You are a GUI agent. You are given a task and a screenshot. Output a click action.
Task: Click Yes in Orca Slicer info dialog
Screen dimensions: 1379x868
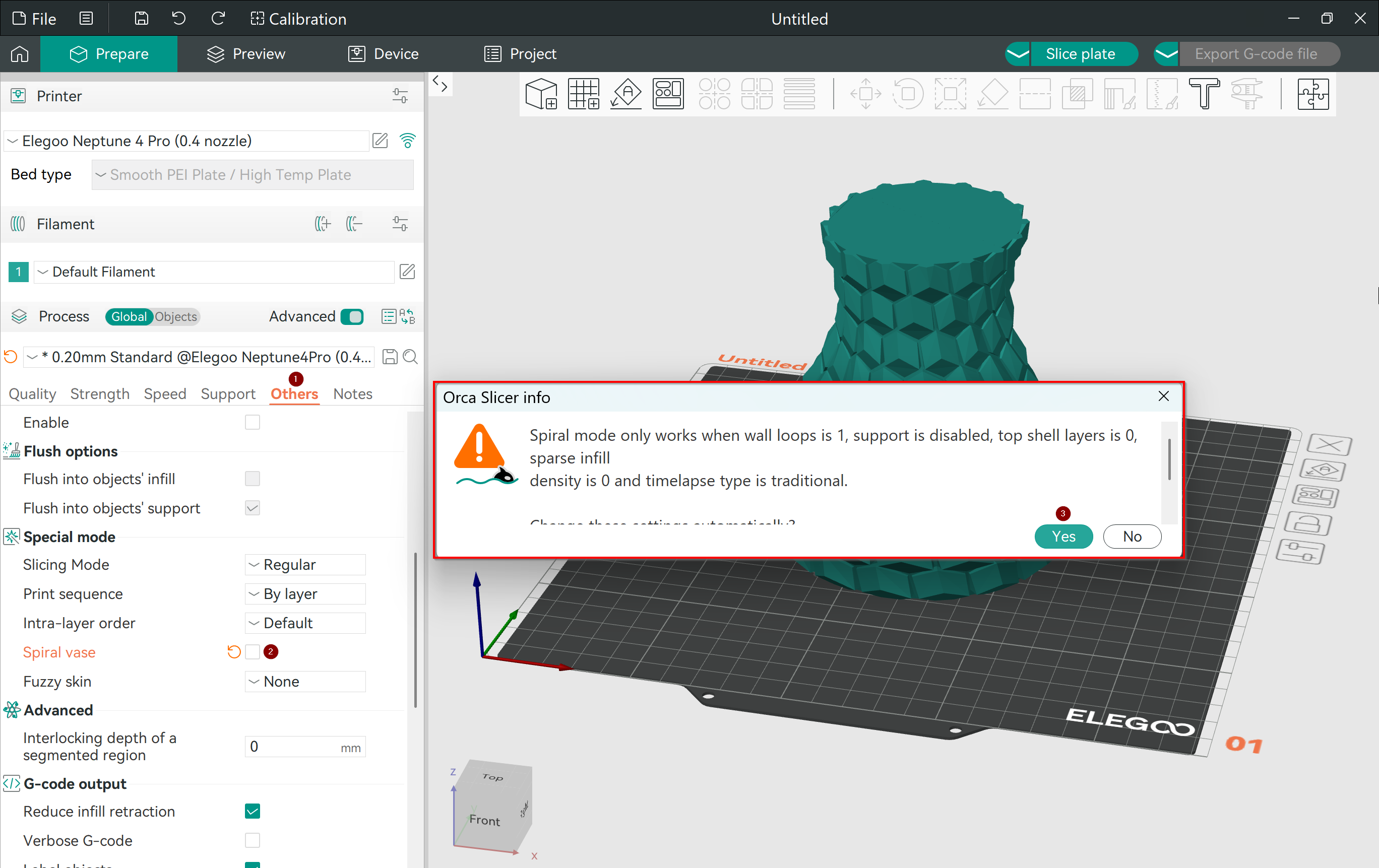(x=1063, y=537)
